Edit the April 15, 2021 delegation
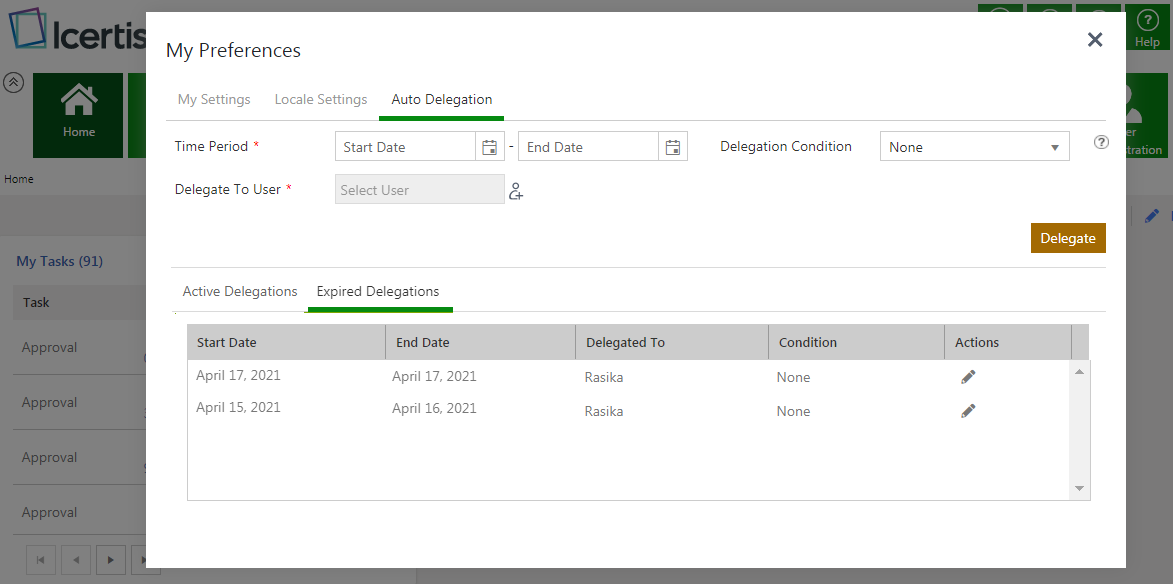This screenshot has width=1173, height=584. coord(968,411)
